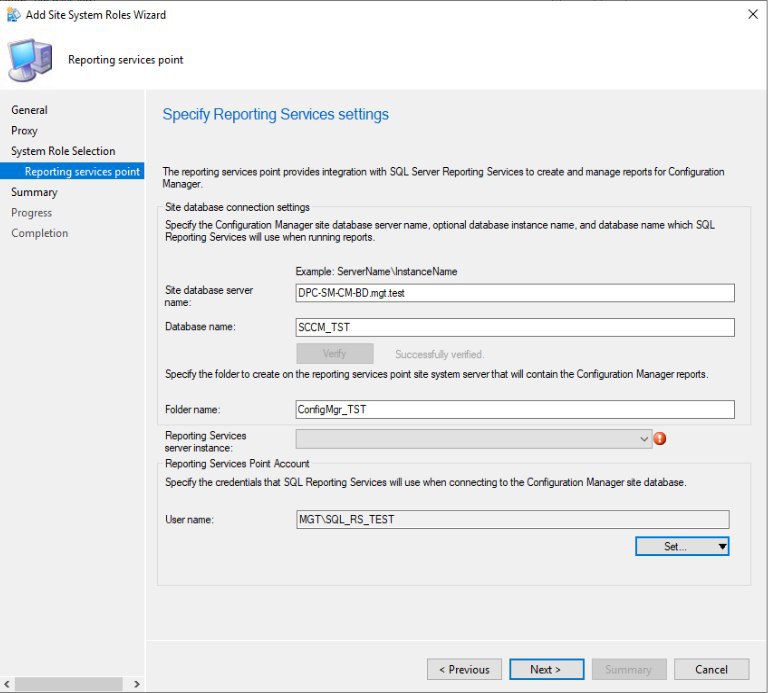
Task: Click the 'Reporting Services server instance:' label
Action: [x=206, y=442]
